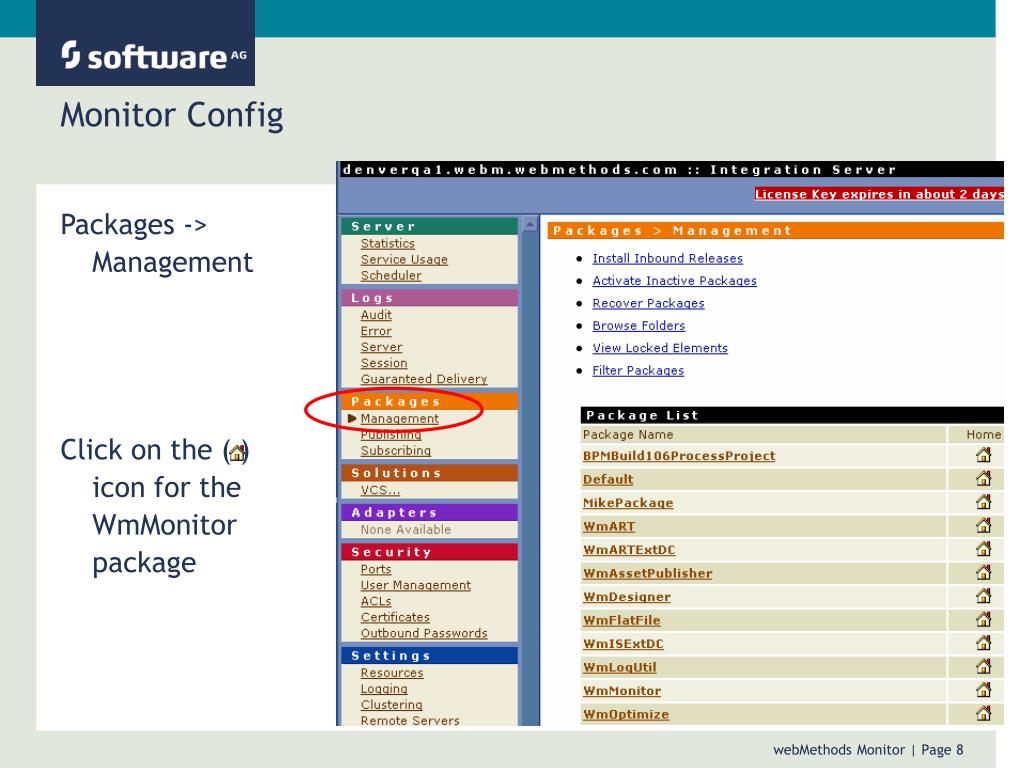Open the WmLogUtil package link

tap(620, 667)
